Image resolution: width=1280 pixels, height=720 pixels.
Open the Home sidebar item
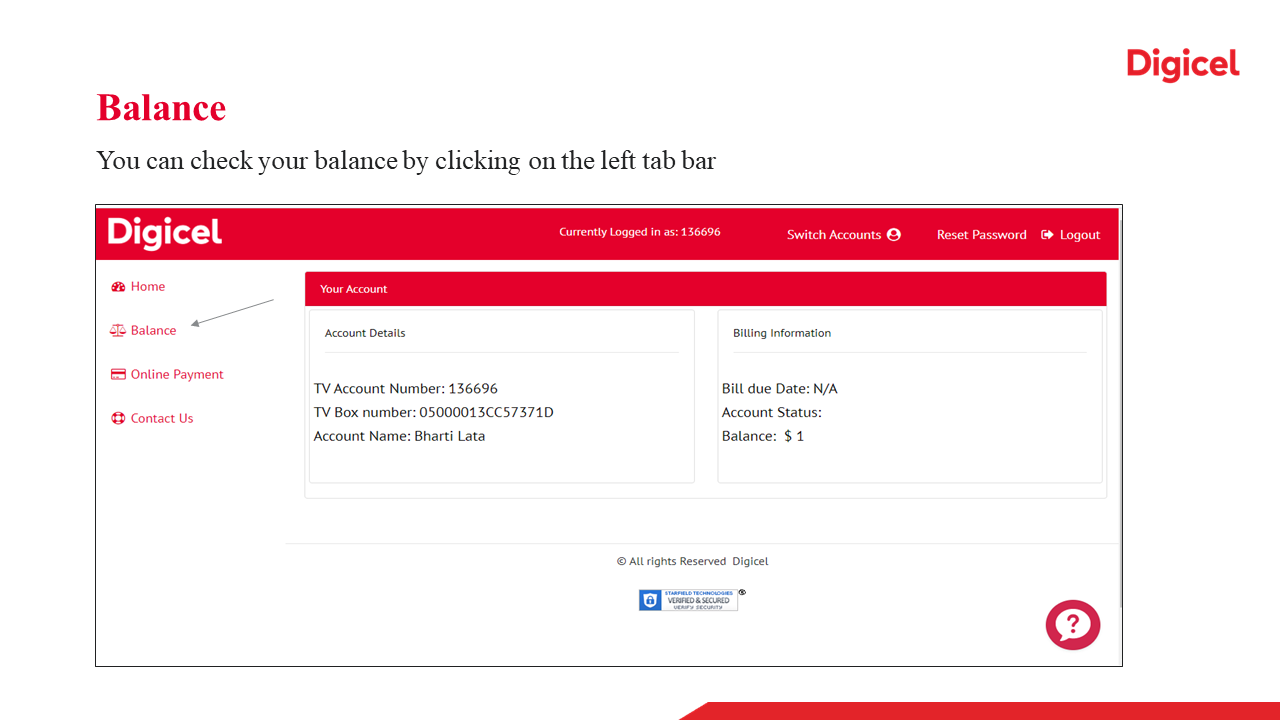point(138,287)
